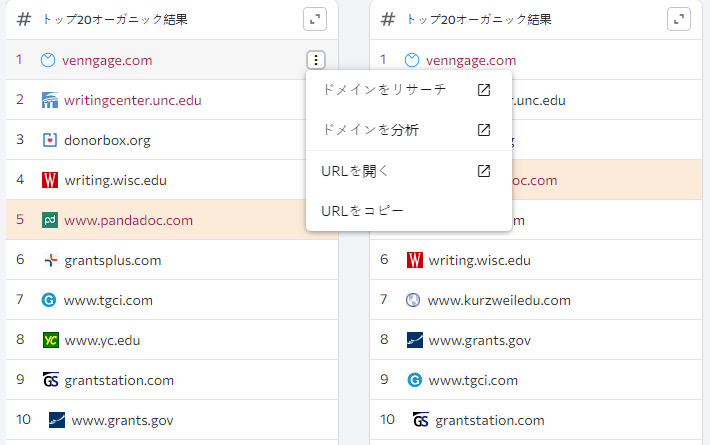Click venngage favicon in left list
The width and height of the screenshot is (710, 445).
(x=48, y=60)
